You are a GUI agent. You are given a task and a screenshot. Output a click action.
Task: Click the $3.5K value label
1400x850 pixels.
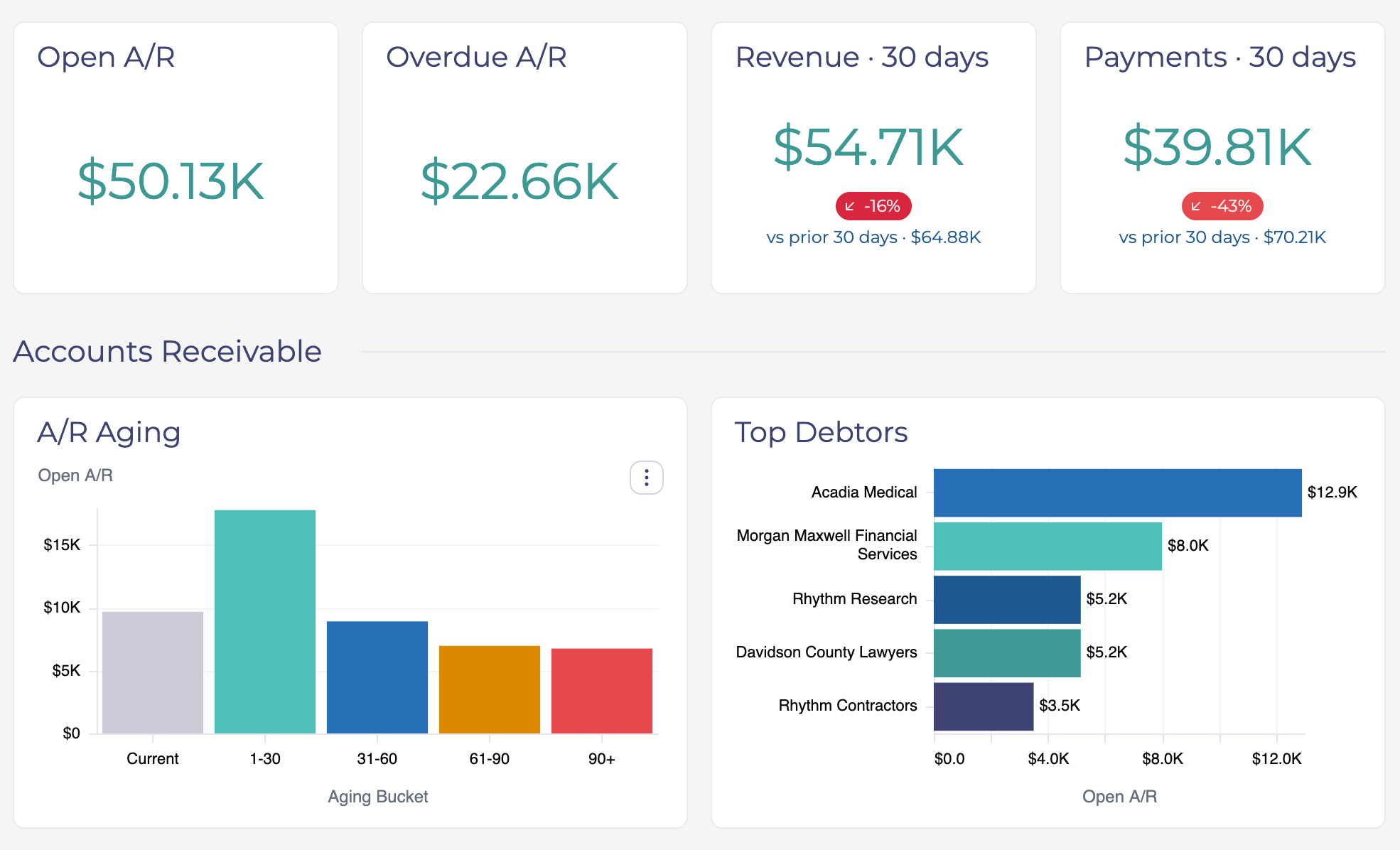(1060, 706)
